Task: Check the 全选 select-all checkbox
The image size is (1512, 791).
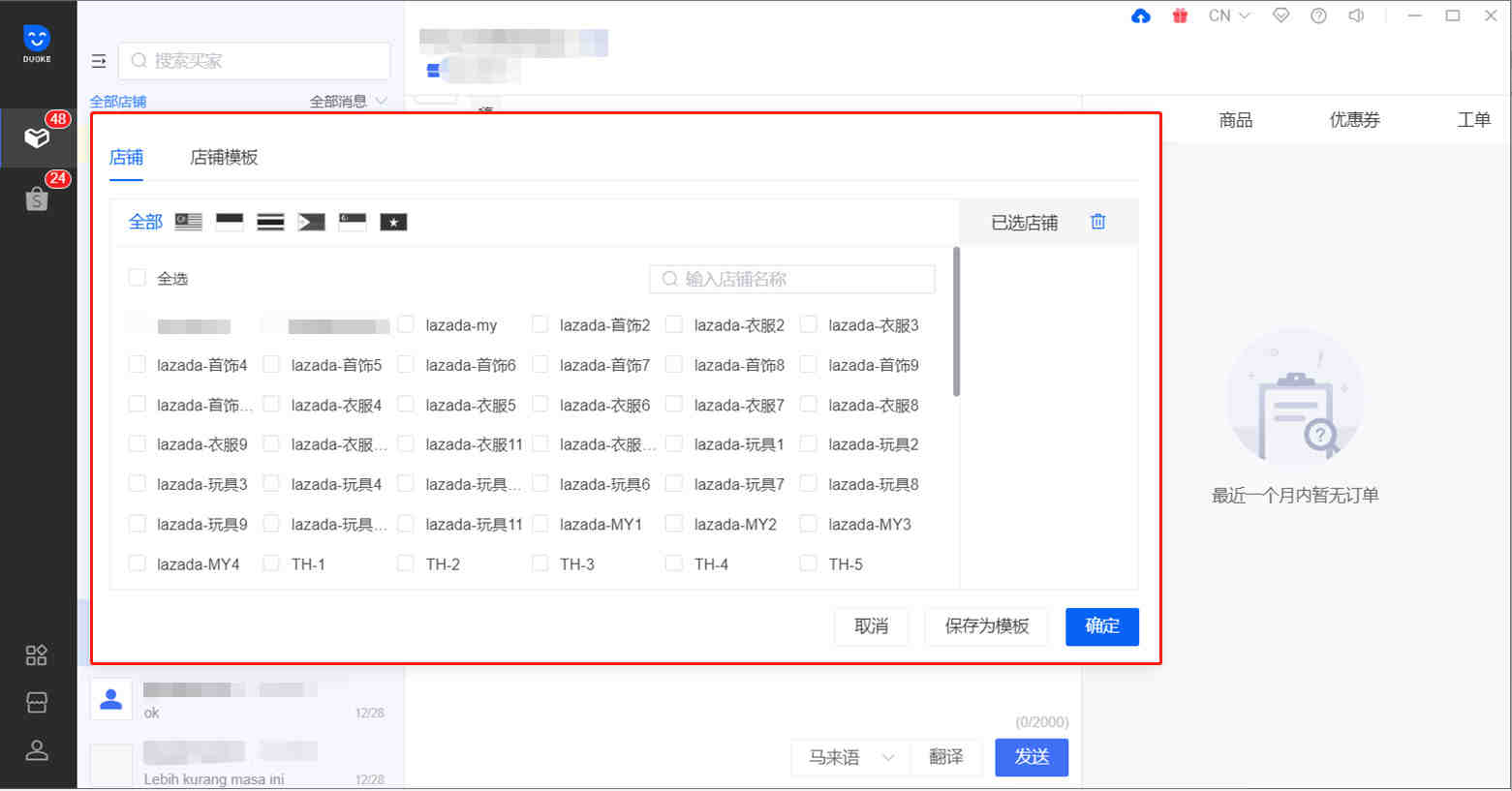Action: [138, 278]
